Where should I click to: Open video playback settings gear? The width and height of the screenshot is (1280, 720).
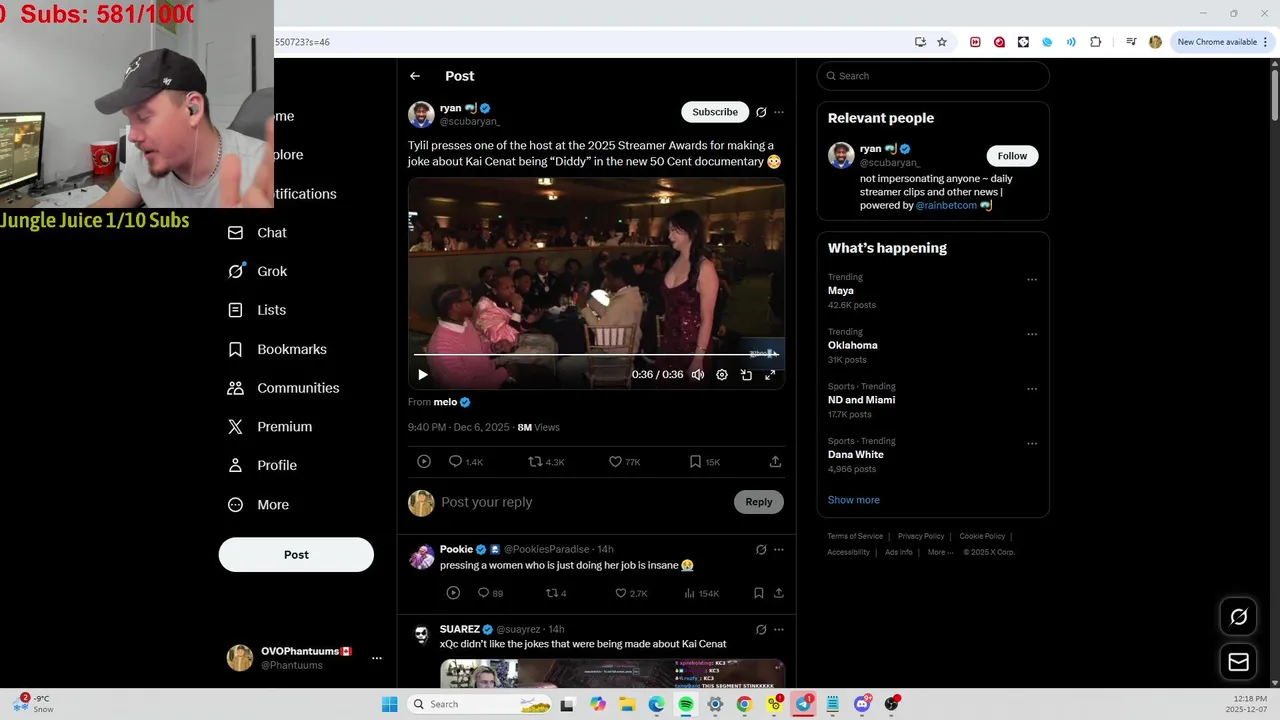722,375
